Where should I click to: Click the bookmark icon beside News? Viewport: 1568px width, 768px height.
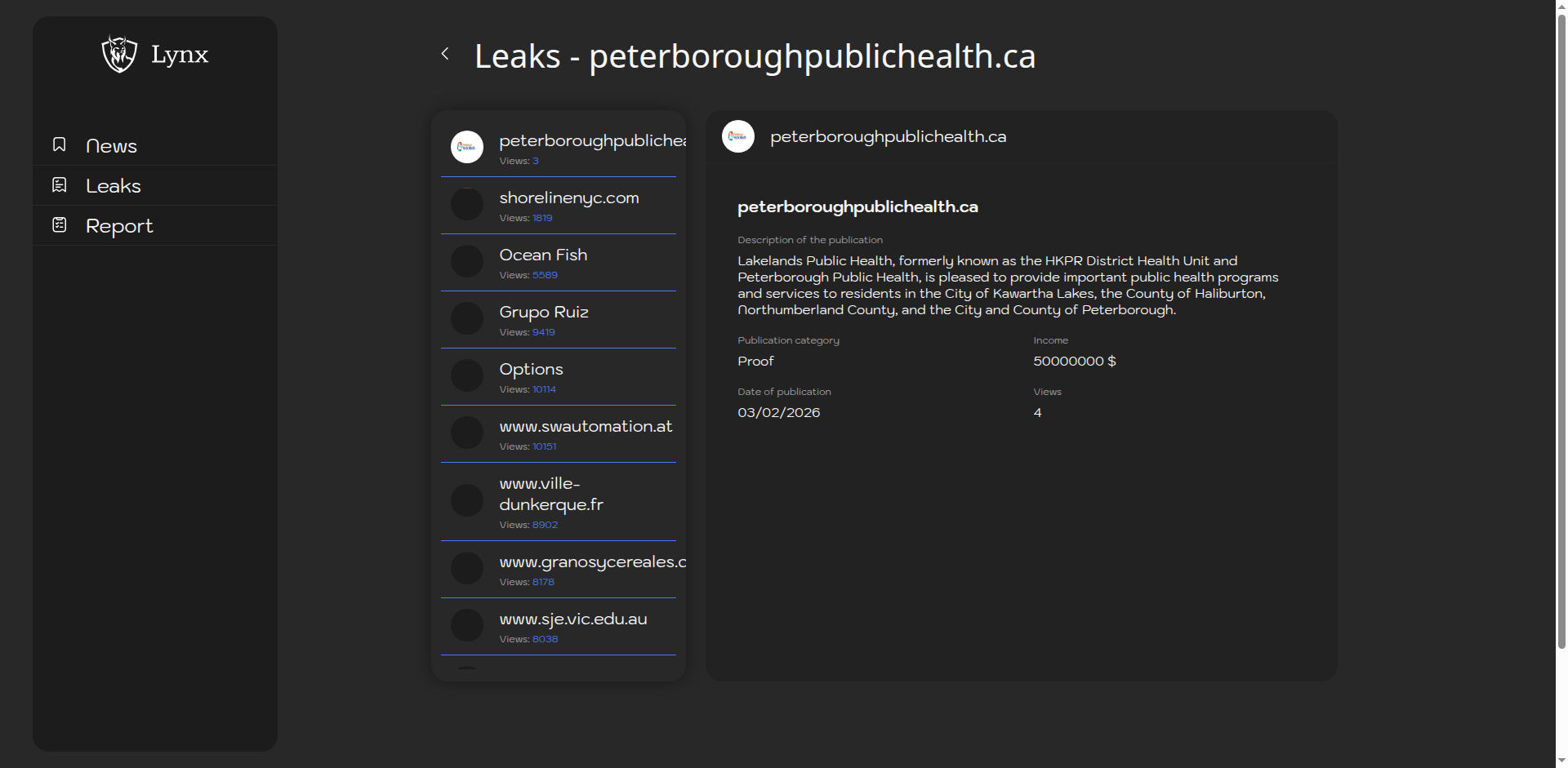tap(60, 144)
